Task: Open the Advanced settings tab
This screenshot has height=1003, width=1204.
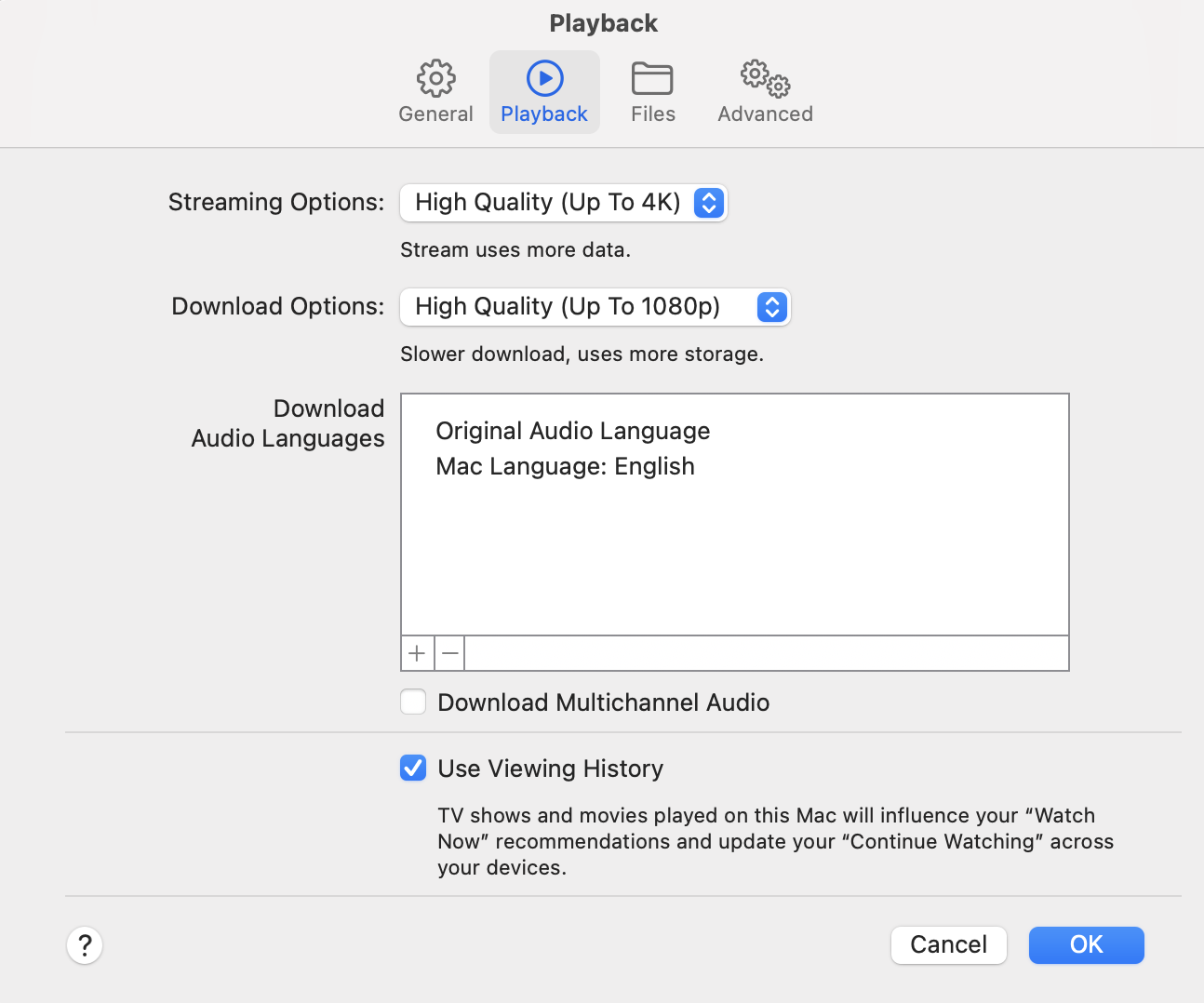Action: click(x=765, y=92)
